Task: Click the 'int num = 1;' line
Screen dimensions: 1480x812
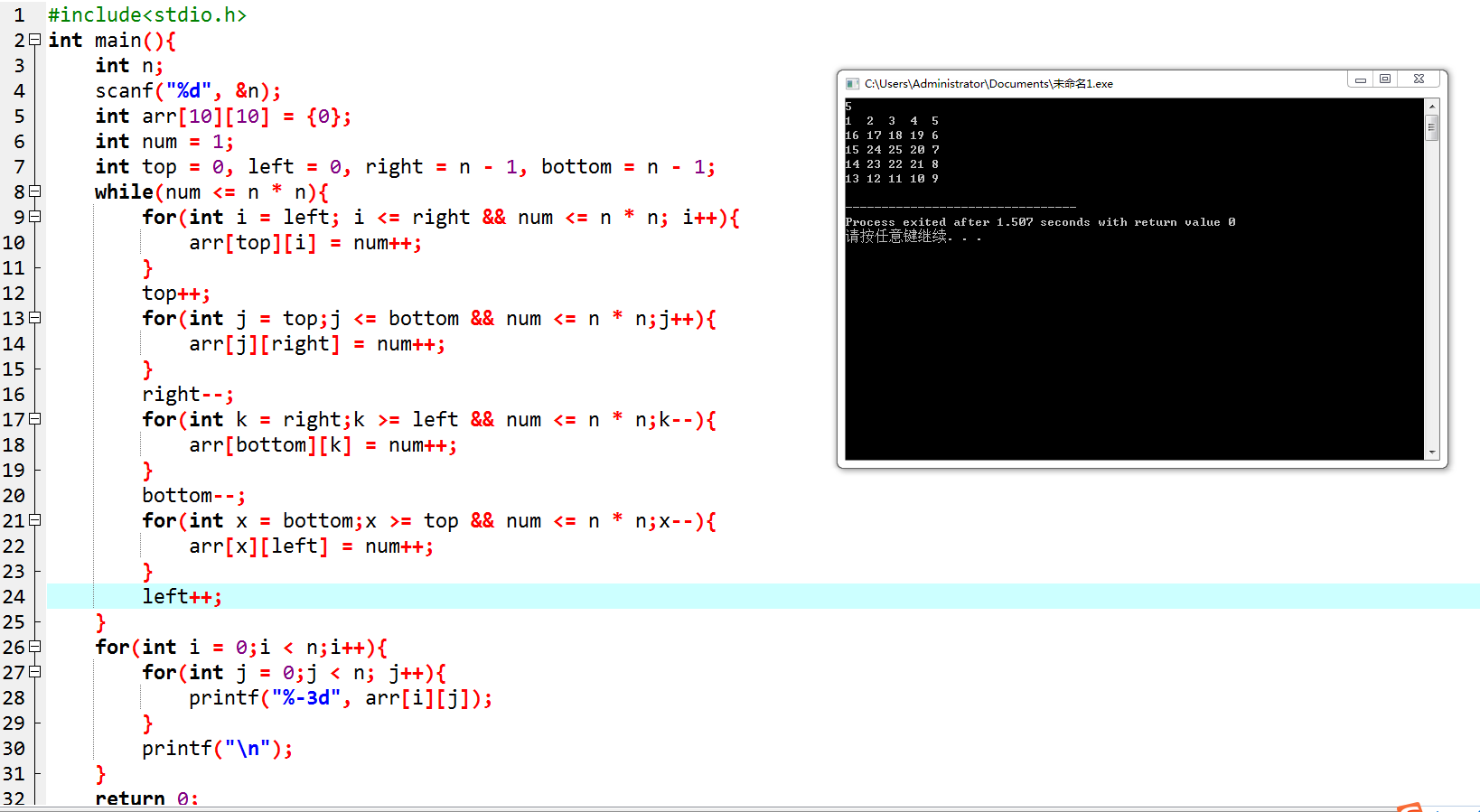Action: (164, 141)
